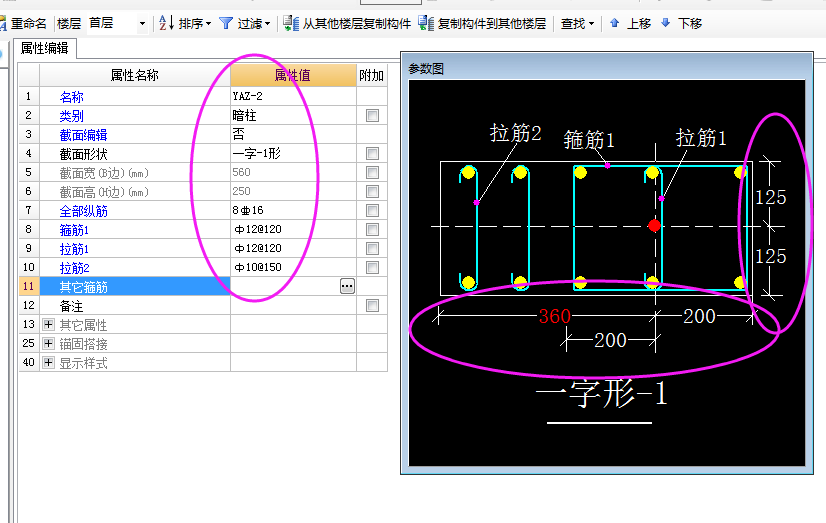Click the 截面编辑 property label

[x=83, y=135]
